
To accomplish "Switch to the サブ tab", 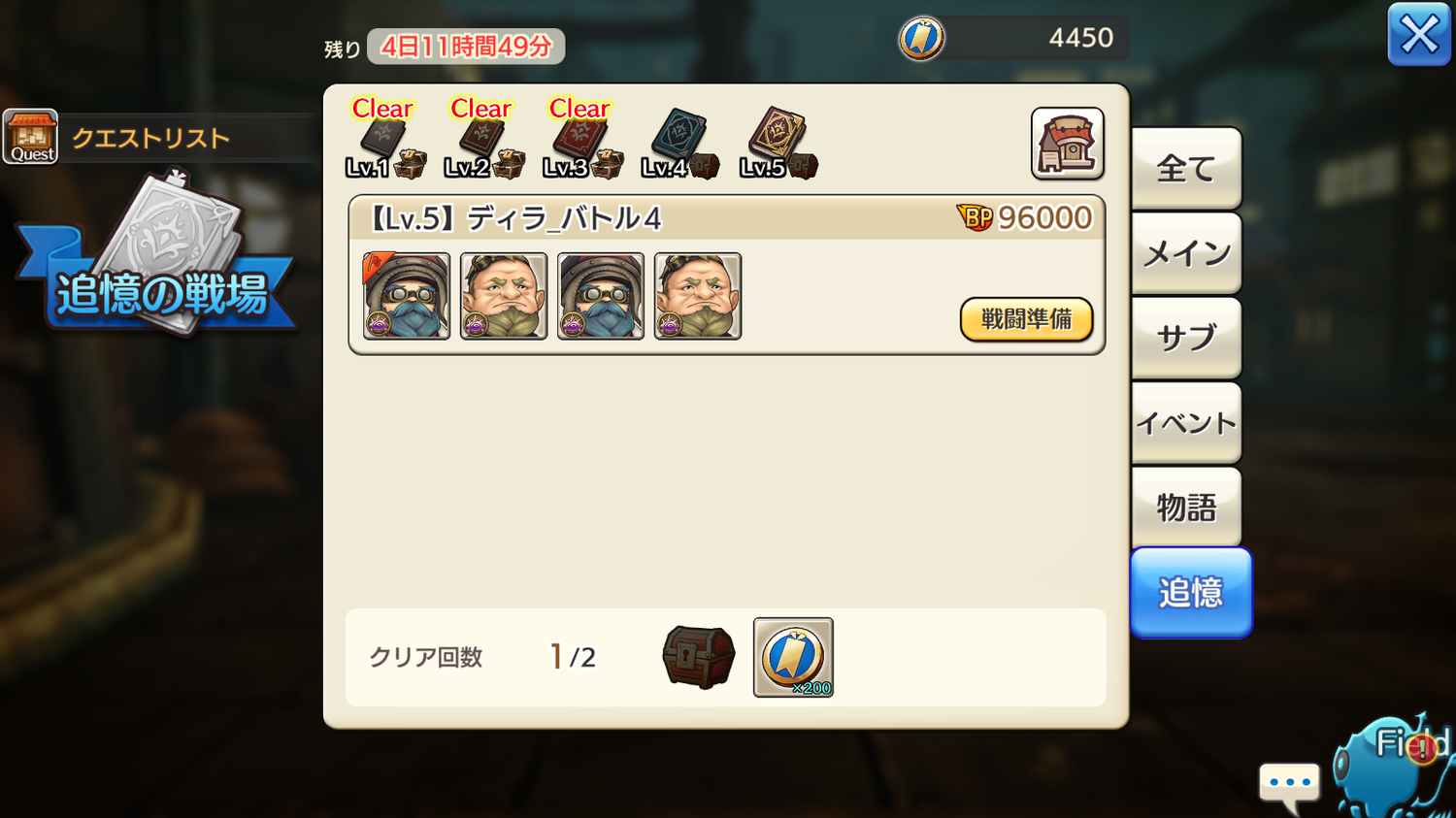I will pyautogui.click(x=1186, y=338).
